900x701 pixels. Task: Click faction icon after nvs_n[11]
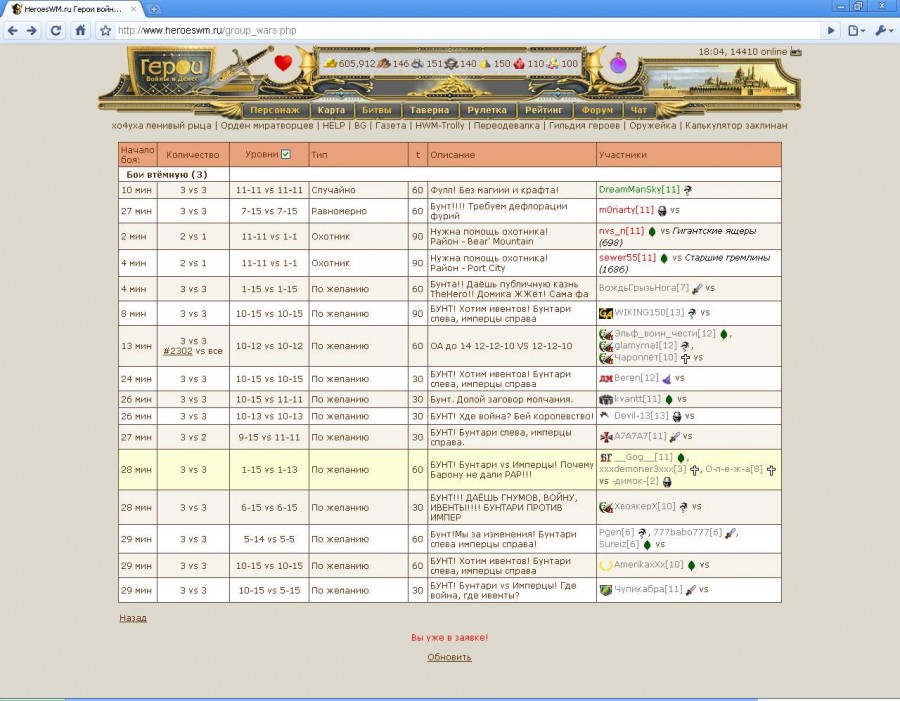652,232
